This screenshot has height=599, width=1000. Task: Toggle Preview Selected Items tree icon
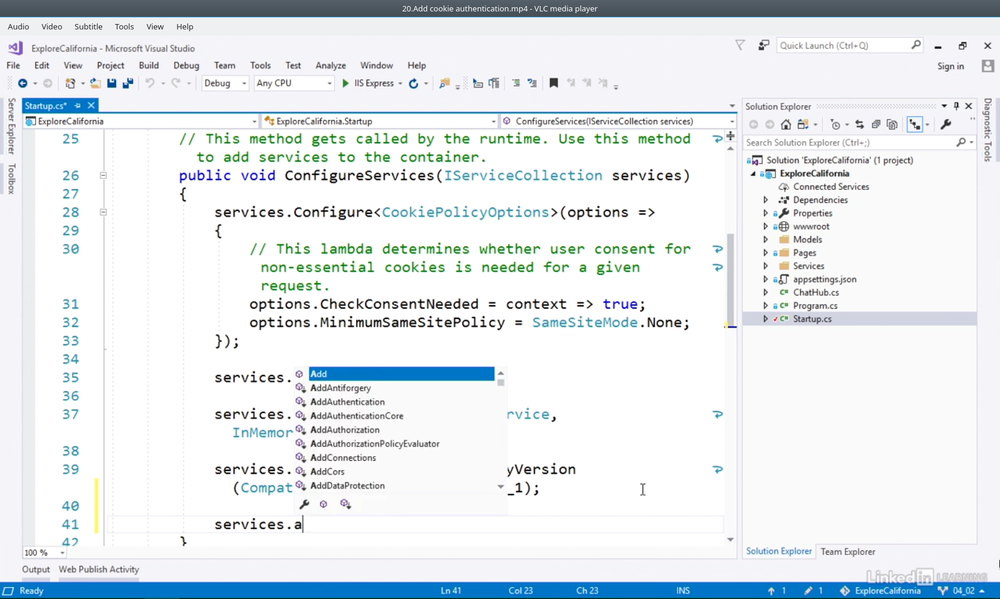pyautogui.click(x=915, y=124)
